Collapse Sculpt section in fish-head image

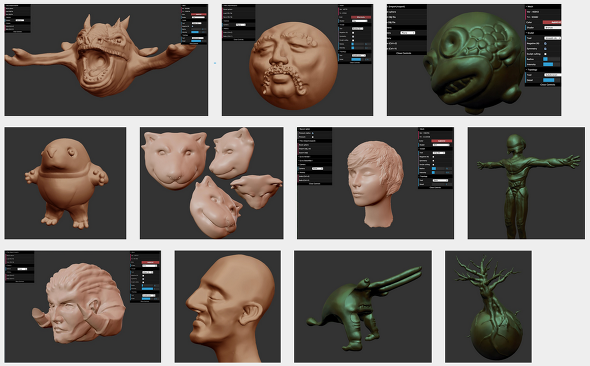point(543,33)
